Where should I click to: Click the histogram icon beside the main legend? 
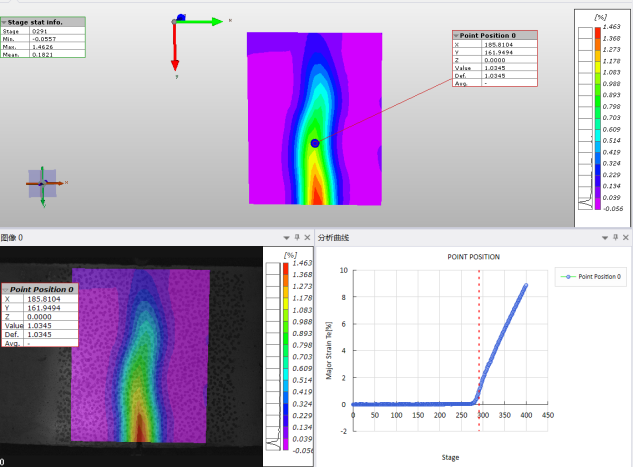584,201
